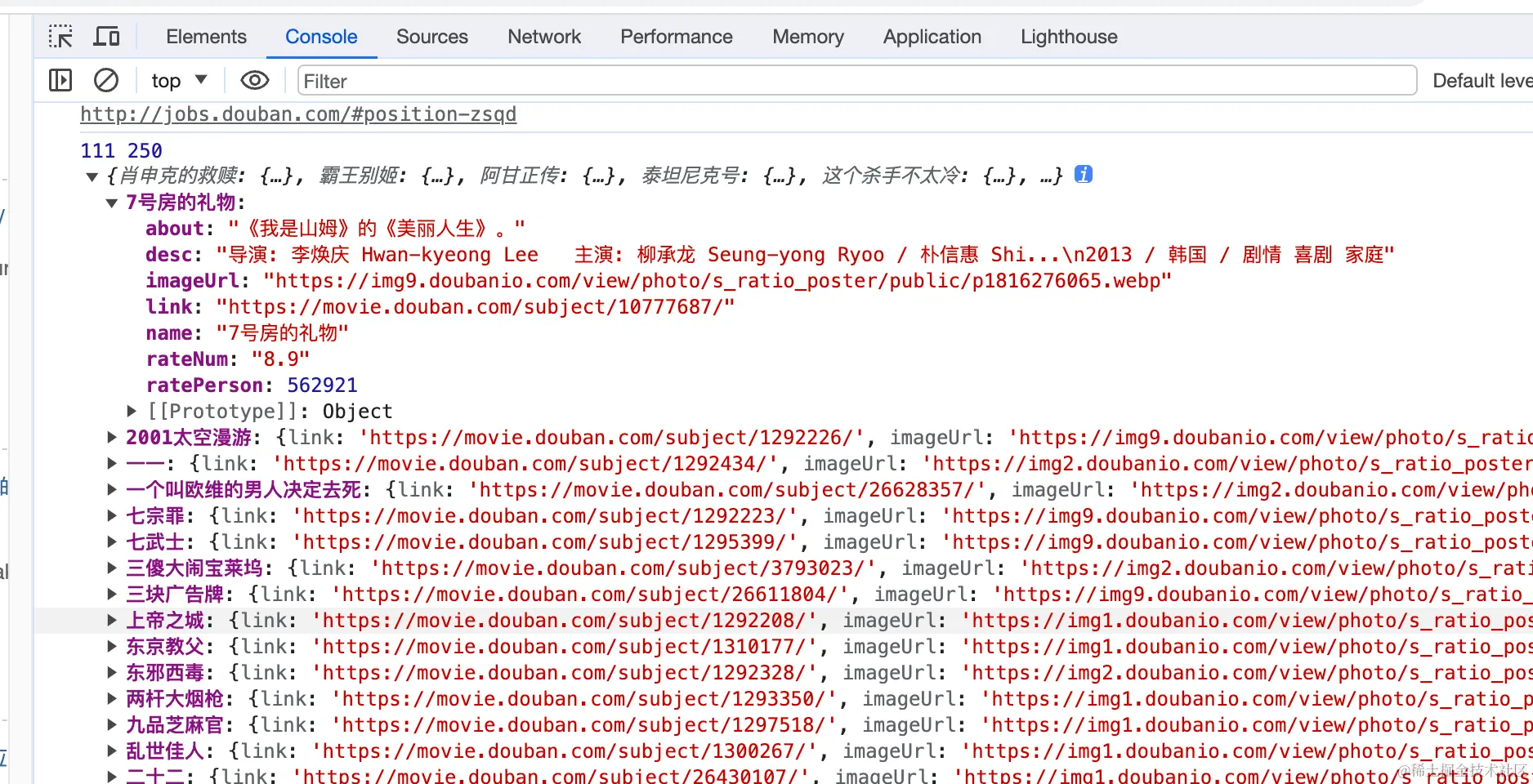Screen dimensions: 1533x784
Task: Open the top JavaScript context dropdown
Action: (x=179, y=80)
